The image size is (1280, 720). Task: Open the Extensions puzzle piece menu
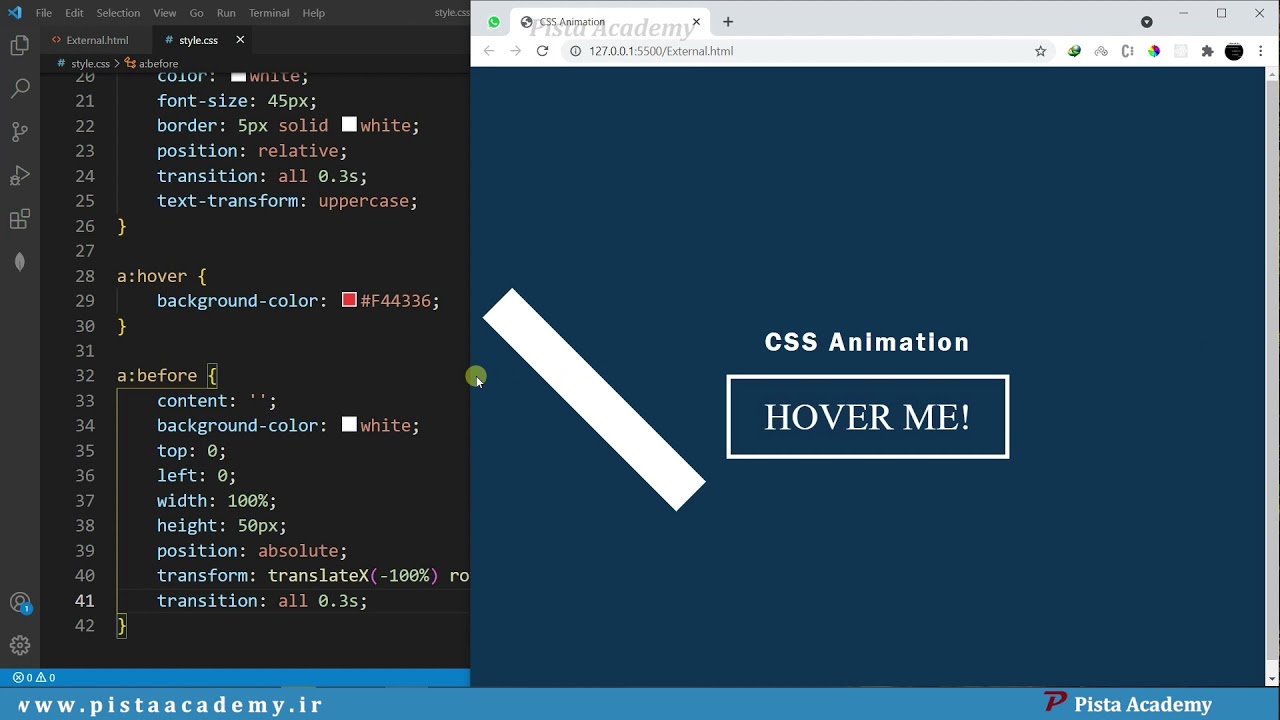tap(1207, 51)
